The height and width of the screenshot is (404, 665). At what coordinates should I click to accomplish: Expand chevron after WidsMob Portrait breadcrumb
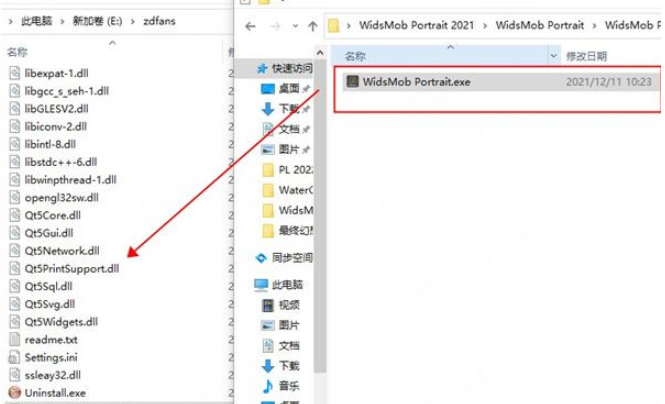(x=594, y=26)
